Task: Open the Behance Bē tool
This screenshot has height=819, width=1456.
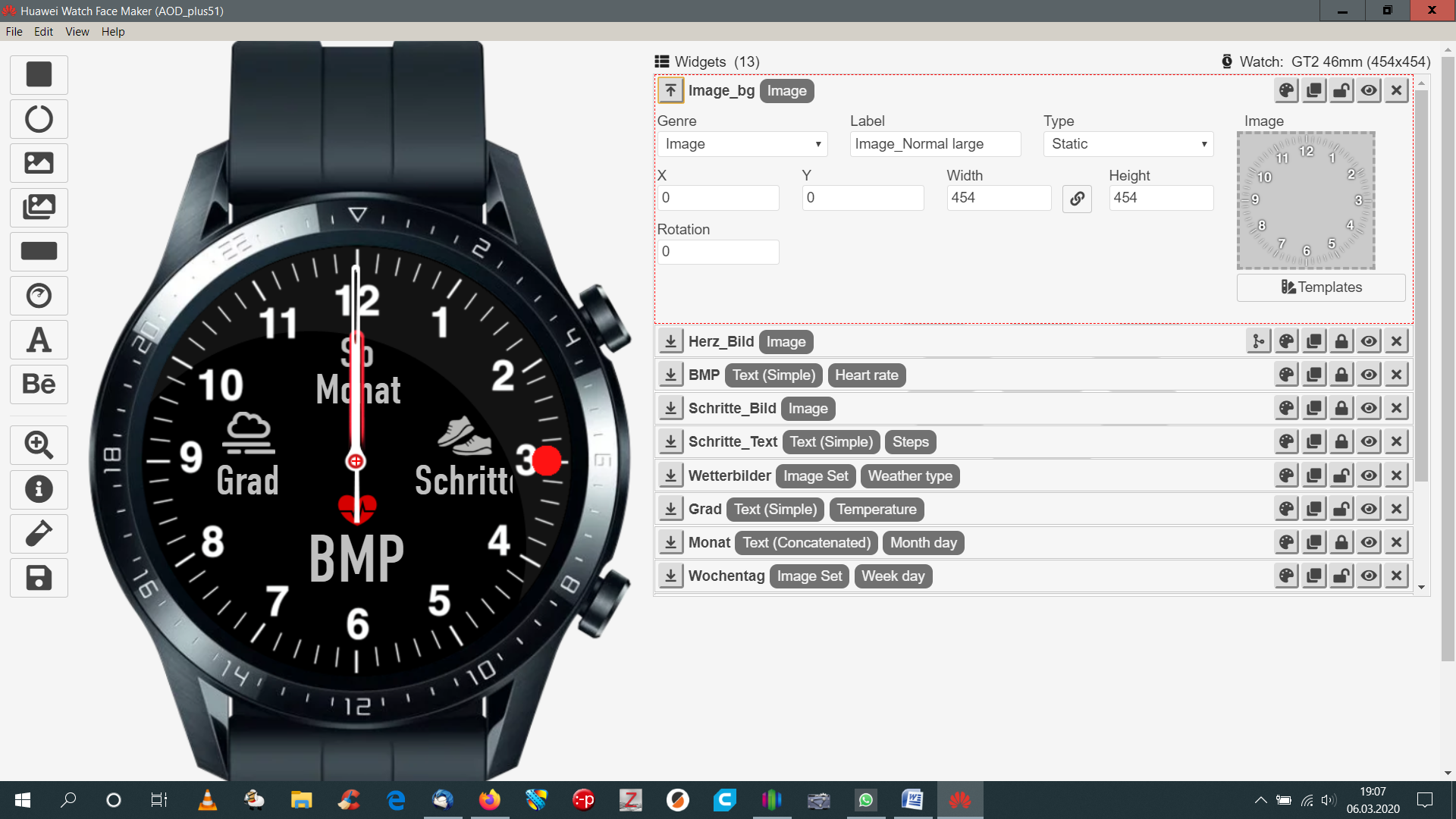Action: (x=39, y=384)
